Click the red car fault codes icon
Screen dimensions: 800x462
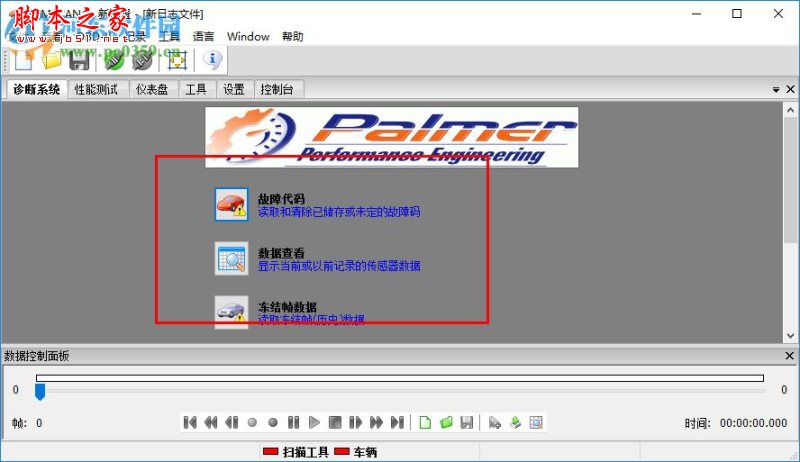pyautogui.click(x=231, y=204)
